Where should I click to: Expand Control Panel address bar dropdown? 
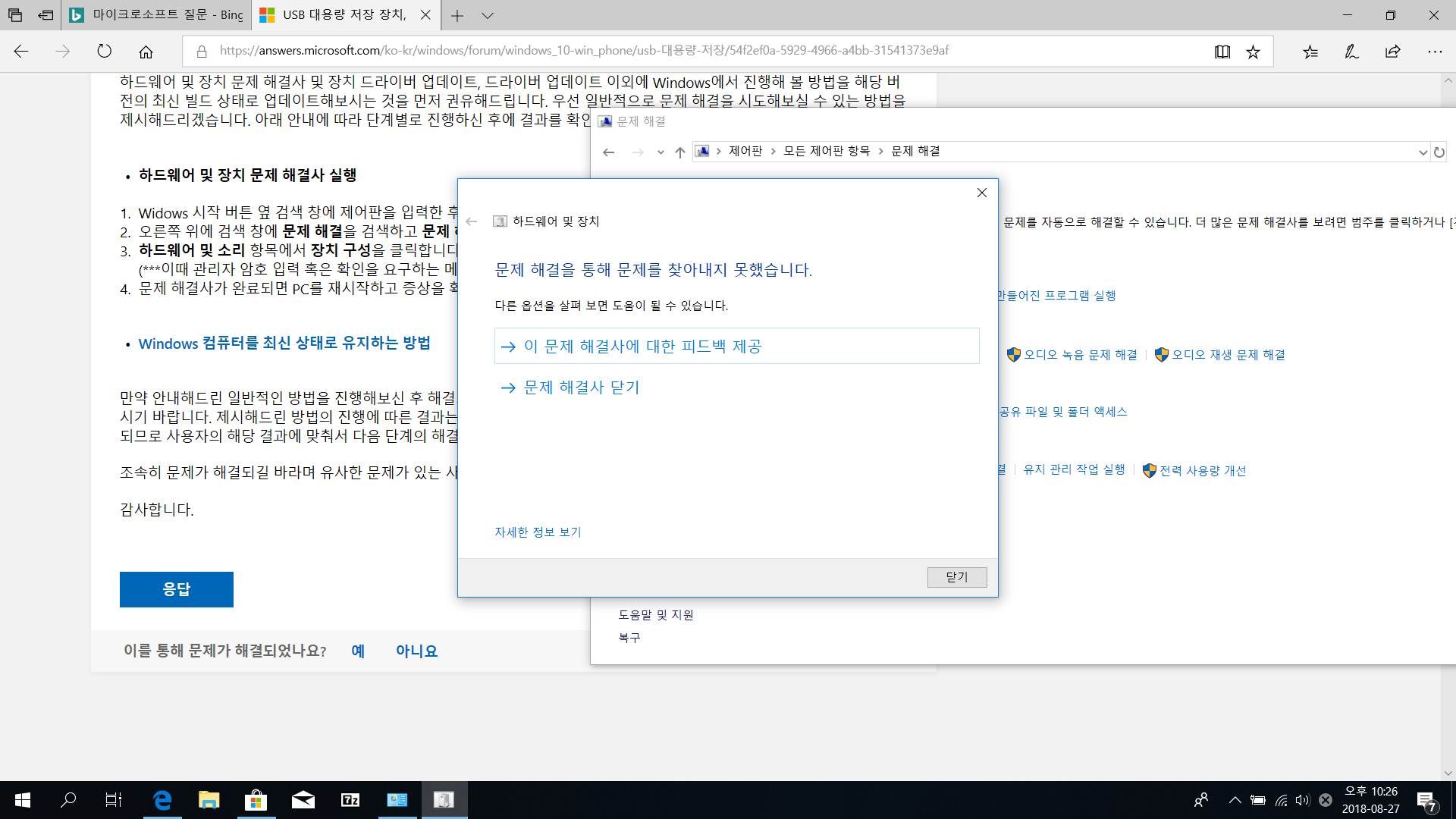tap(1422, 152)
